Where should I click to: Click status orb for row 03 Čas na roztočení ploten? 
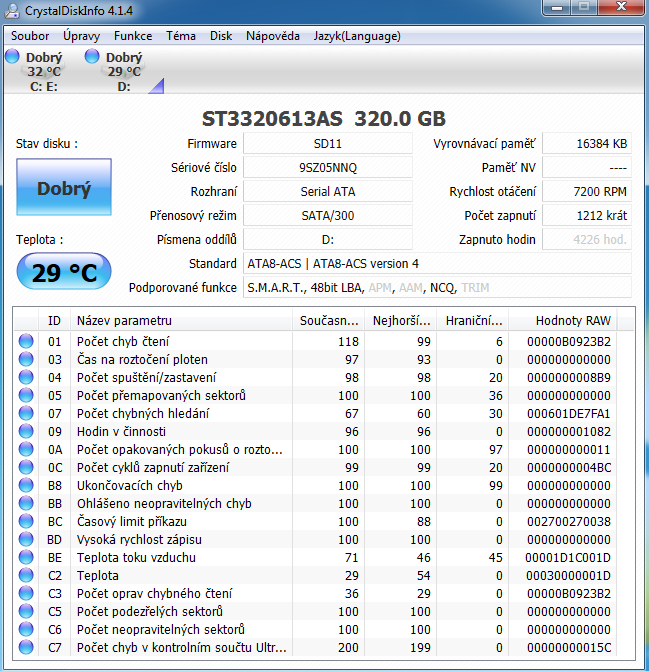tap(26, 359)
